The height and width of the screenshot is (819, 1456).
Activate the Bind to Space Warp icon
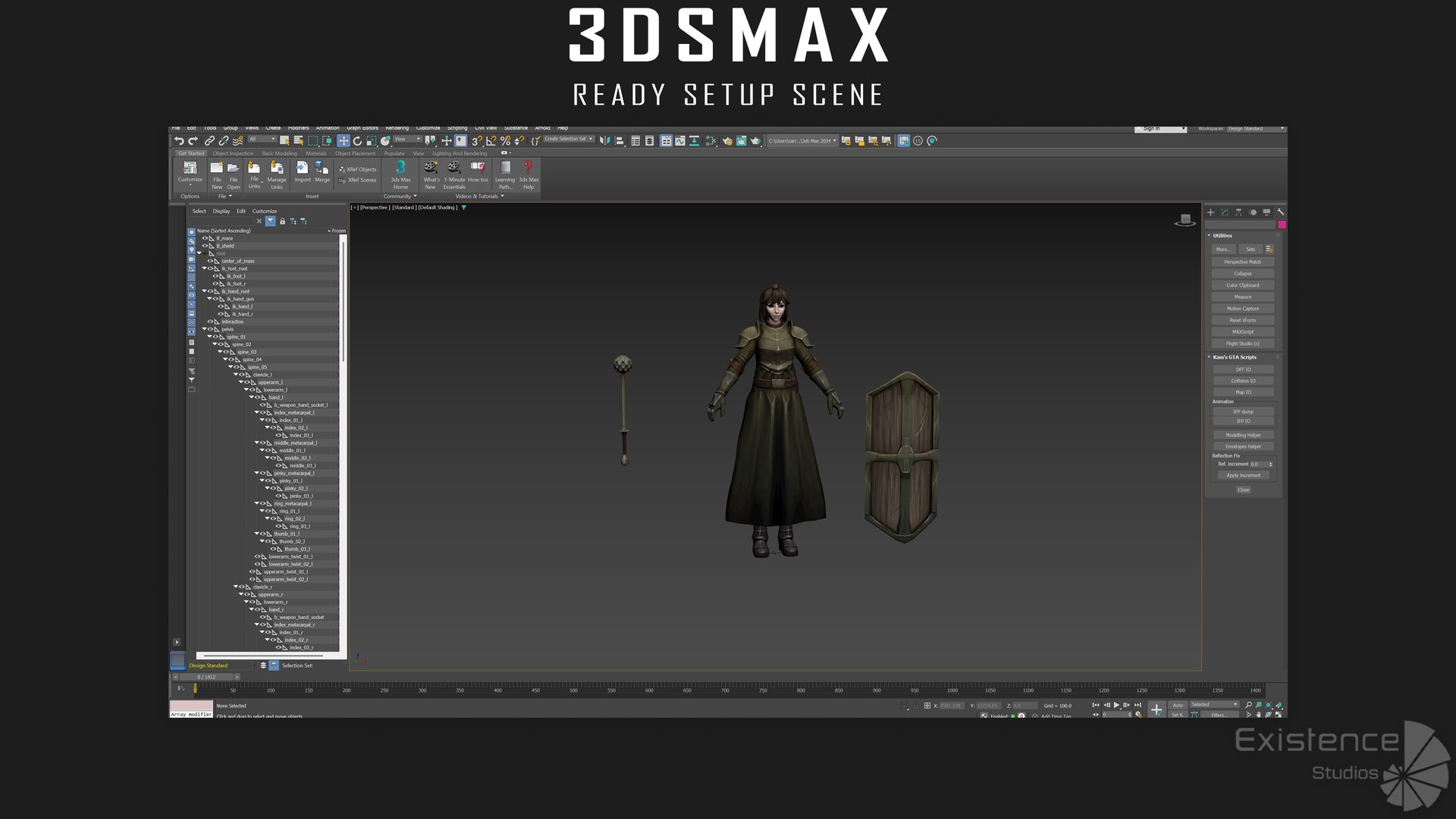(x=238, y=141)
